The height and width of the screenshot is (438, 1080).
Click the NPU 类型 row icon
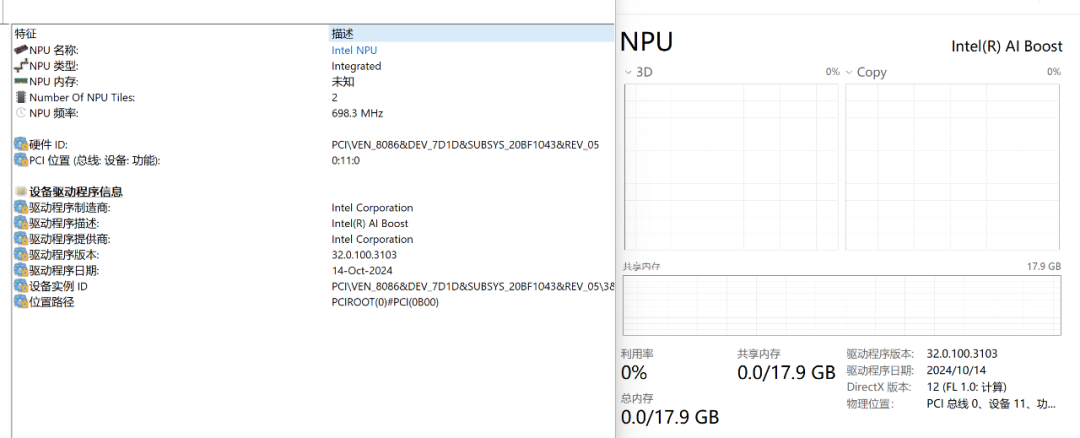(21, 66)
